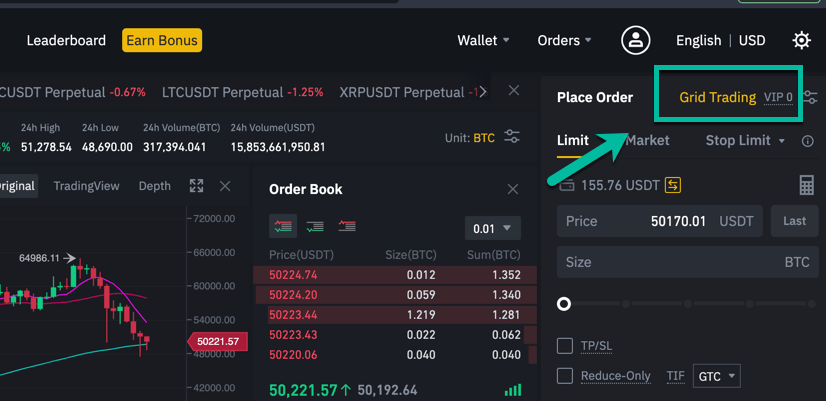826x401 pixels.
Task: Open the TIF GTC dropdown
Action: tap(717, 377)
